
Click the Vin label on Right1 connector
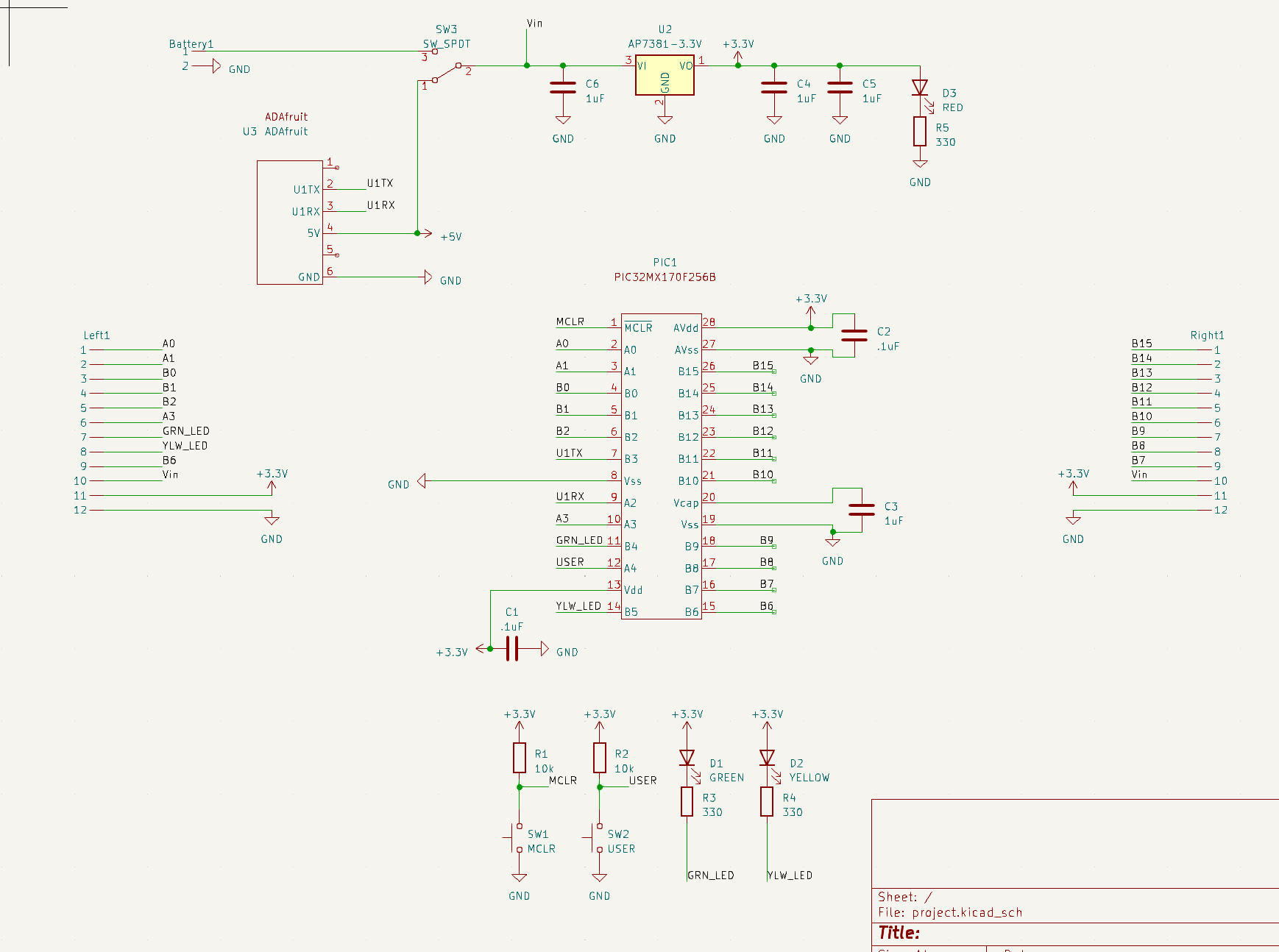tap(1139, 475)
